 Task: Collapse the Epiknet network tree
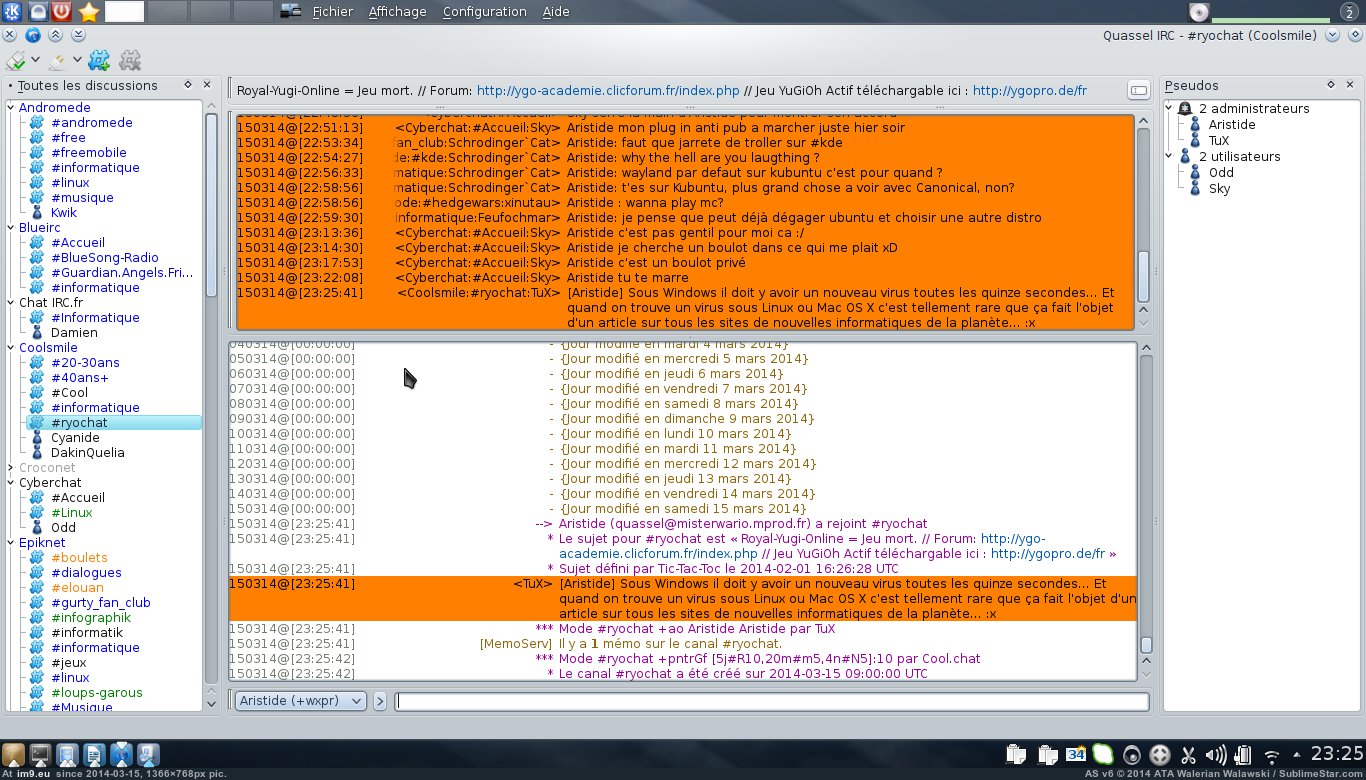point(11,543)
